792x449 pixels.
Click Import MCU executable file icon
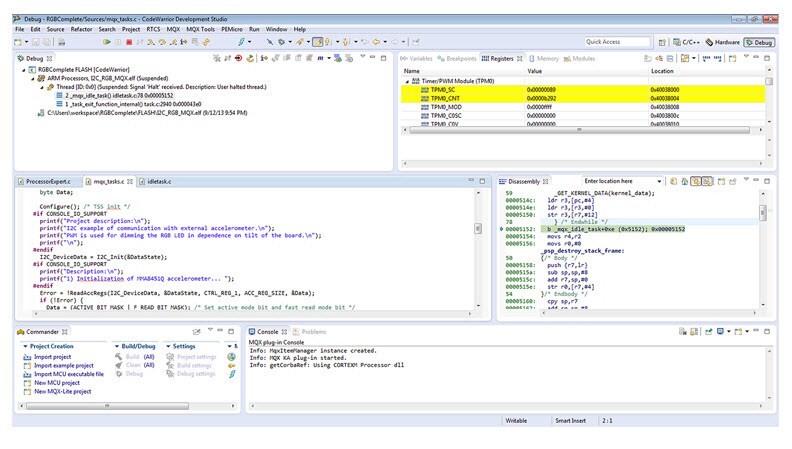(x=25, y=374)
